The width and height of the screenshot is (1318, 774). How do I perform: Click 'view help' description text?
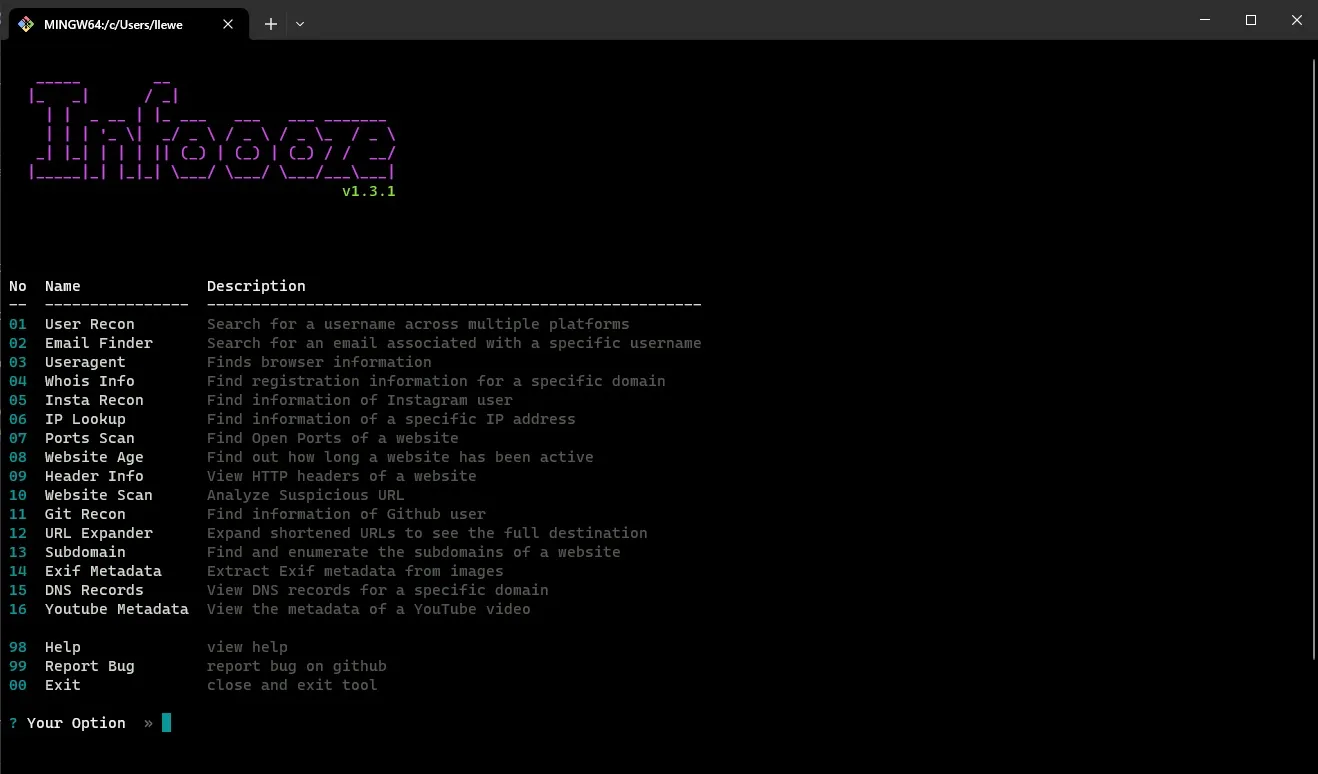tap(247, 647)
